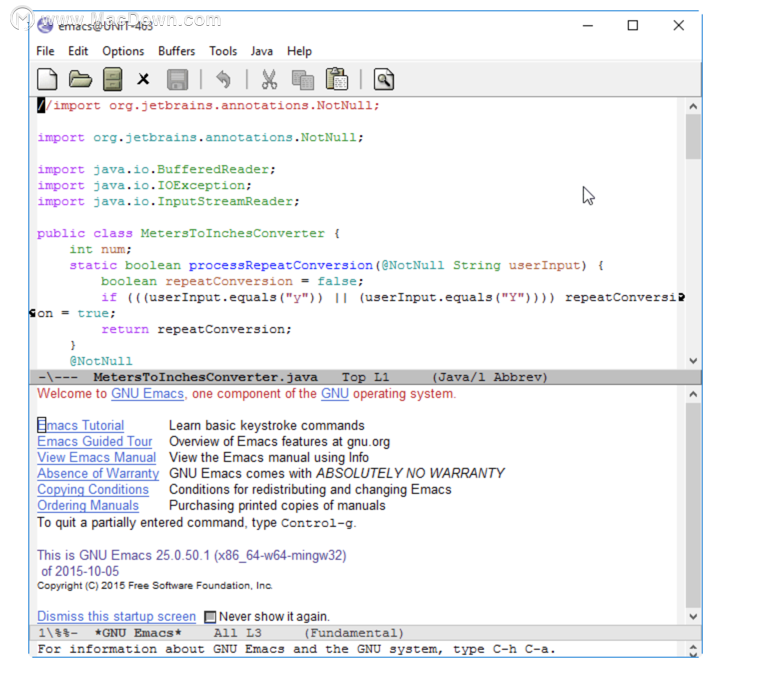Follow the GNU operating system link
Image resolution: width=770 pixels, height=681 pixels.
coord(335,394)
